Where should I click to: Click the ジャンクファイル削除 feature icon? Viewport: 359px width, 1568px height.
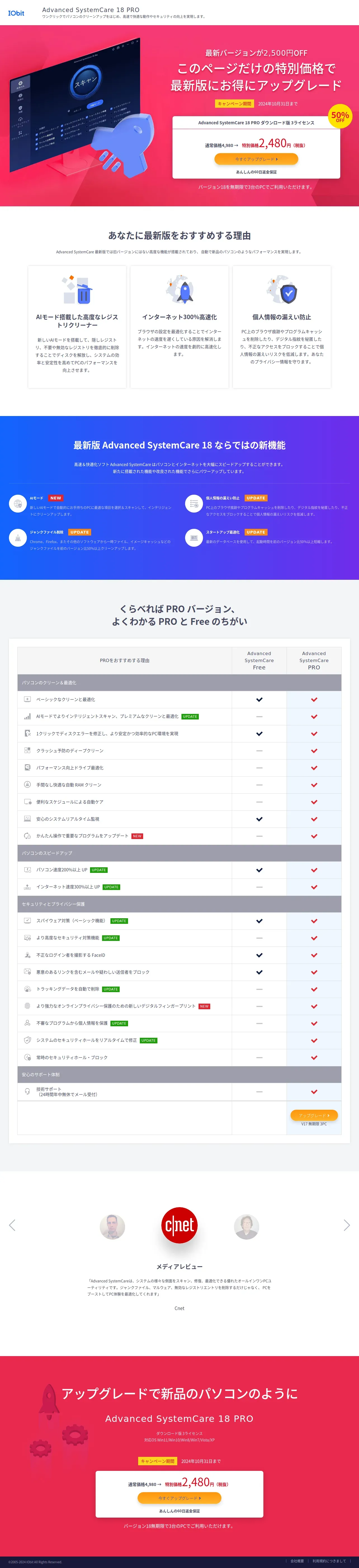18,538
